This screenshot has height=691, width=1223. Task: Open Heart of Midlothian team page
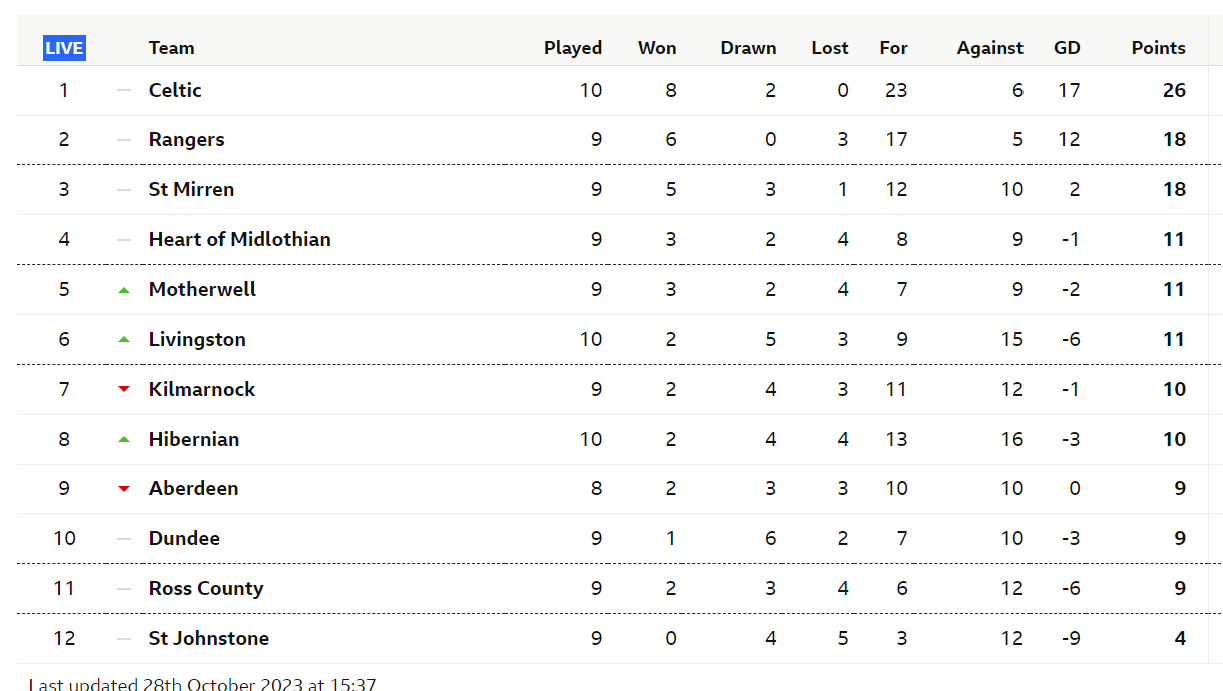point(239,239)
